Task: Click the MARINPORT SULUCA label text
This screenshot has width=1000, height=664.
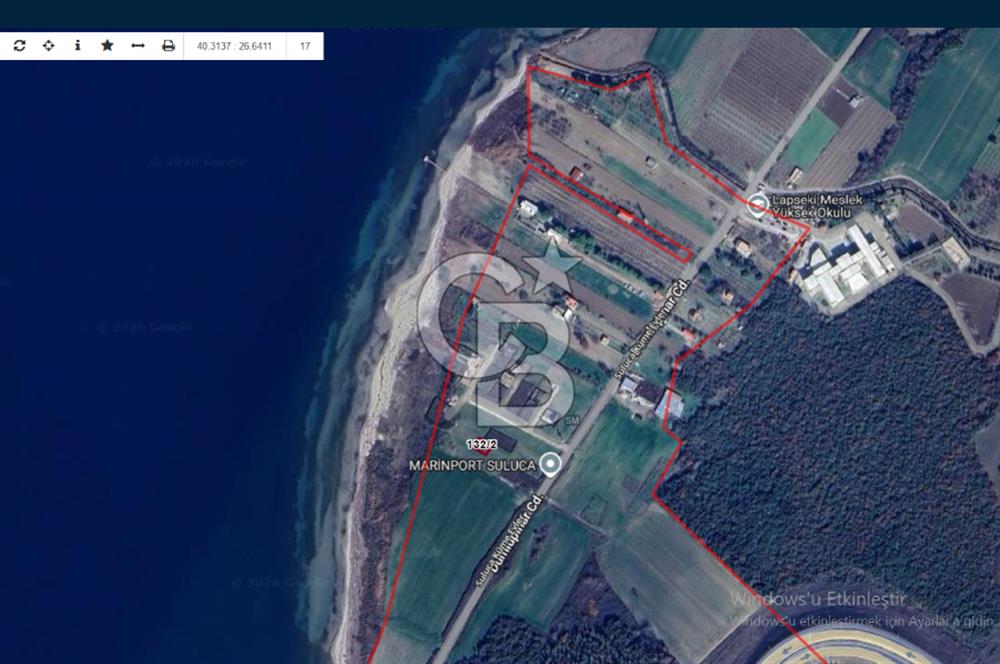Action: click(472, 466)
